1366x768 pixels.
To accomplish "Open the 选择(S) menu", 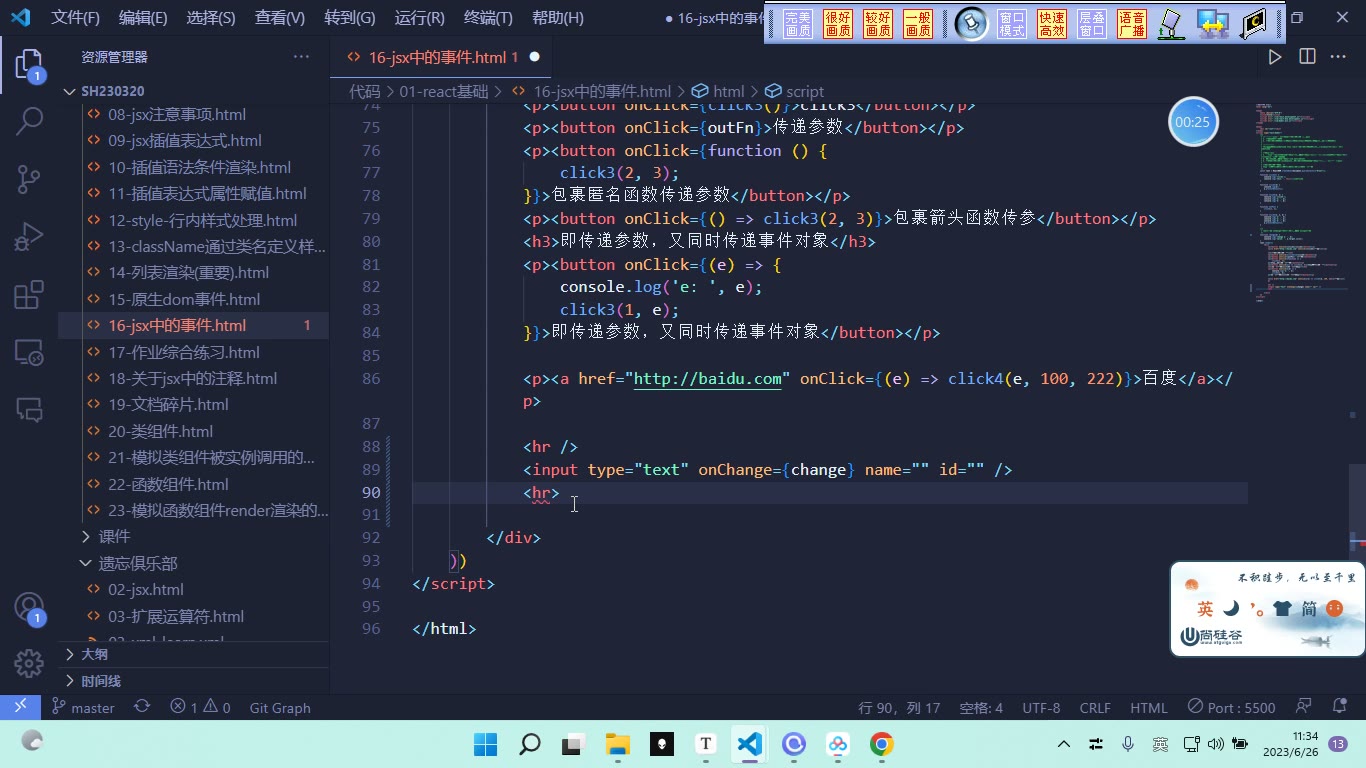I will click(211, 18).
